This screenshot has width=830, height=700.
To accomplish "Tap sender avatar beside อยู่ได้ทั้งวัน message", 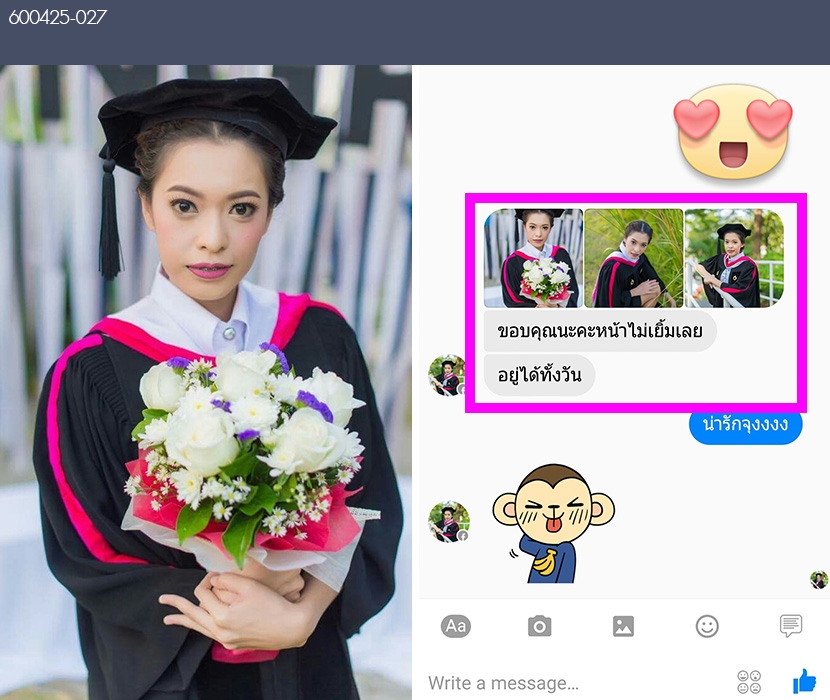I will 448,375.
